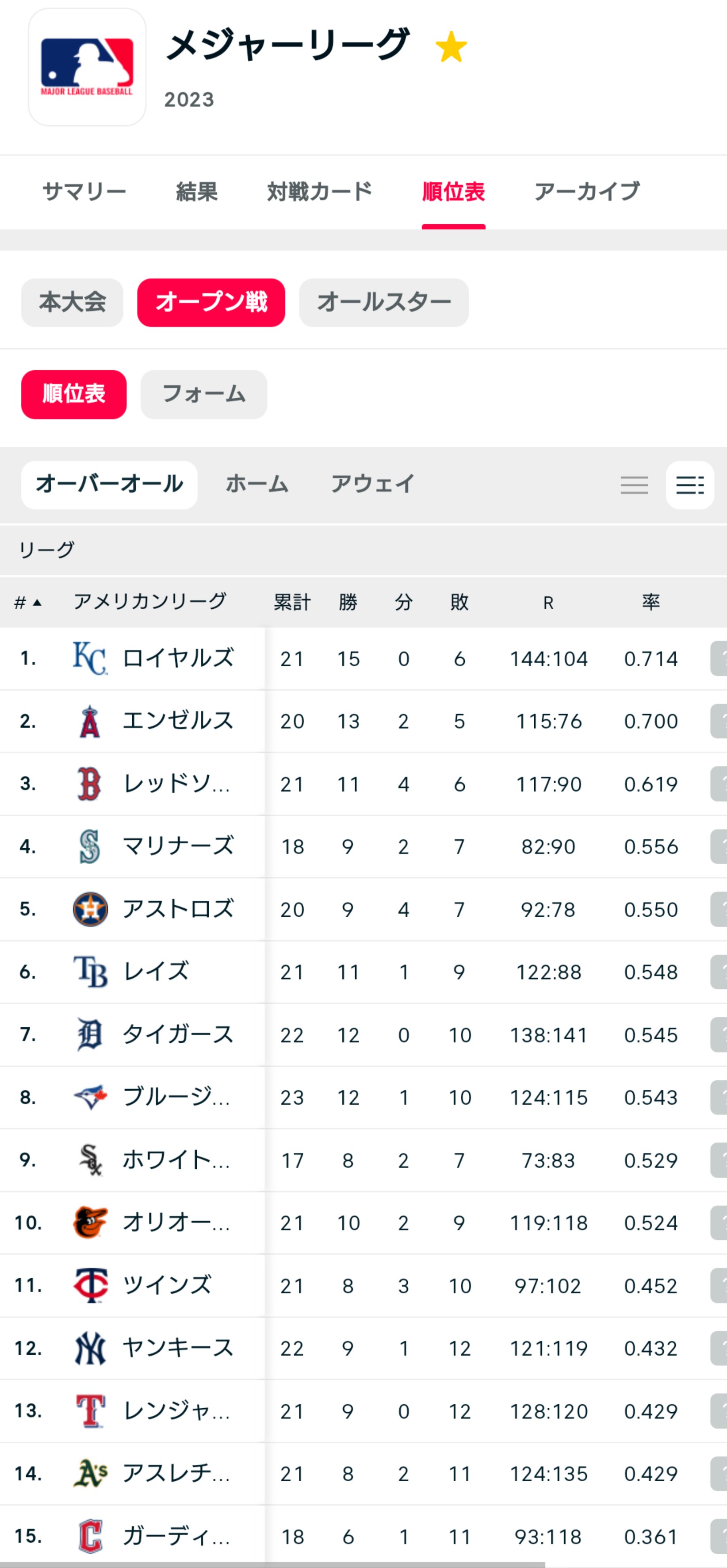Show the フォーム view
This screenshot has width=727, height=1568.
(x=204, y=395)
